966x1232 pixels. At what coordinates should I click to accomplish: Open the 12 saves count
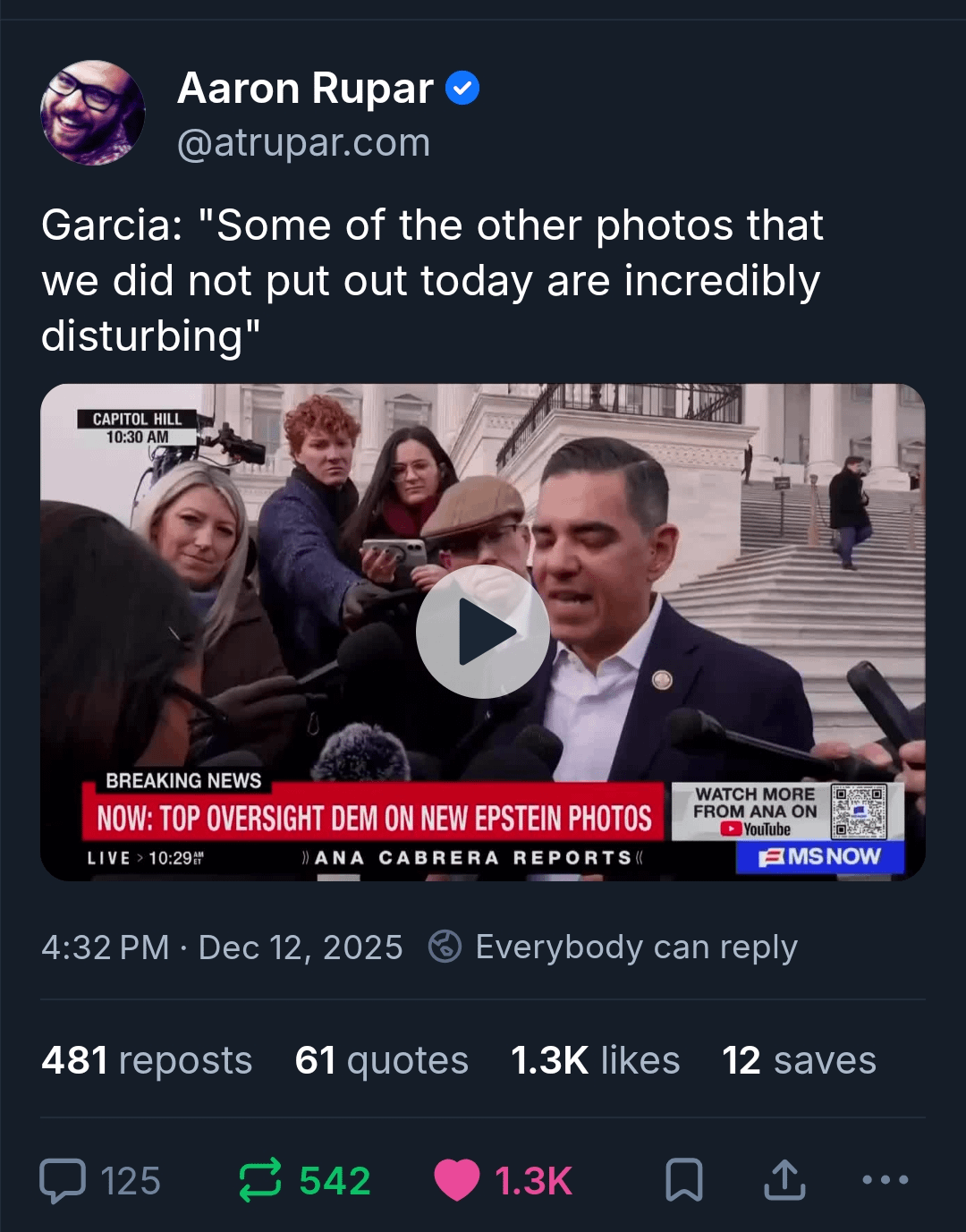point(799,1060)
